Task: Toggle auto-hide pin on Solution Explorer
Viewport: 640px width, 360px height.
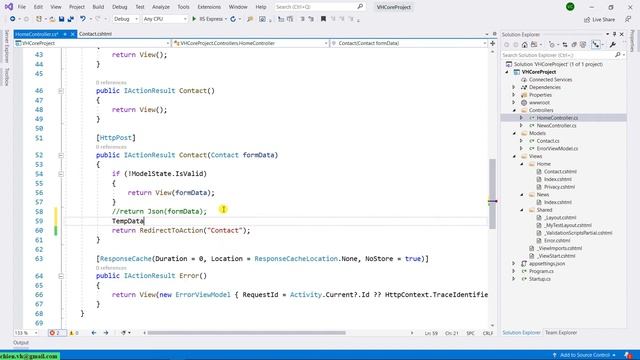Action: [x=615, y=34]
